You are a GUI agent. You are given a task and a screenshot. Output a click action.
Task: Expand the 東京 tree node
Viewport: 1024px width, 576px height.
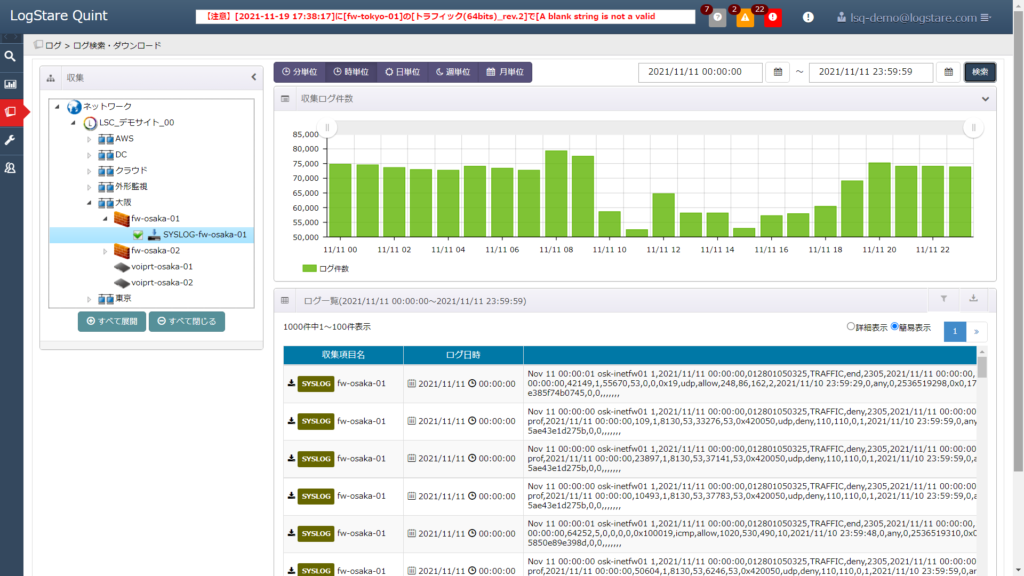click(89, 299)
